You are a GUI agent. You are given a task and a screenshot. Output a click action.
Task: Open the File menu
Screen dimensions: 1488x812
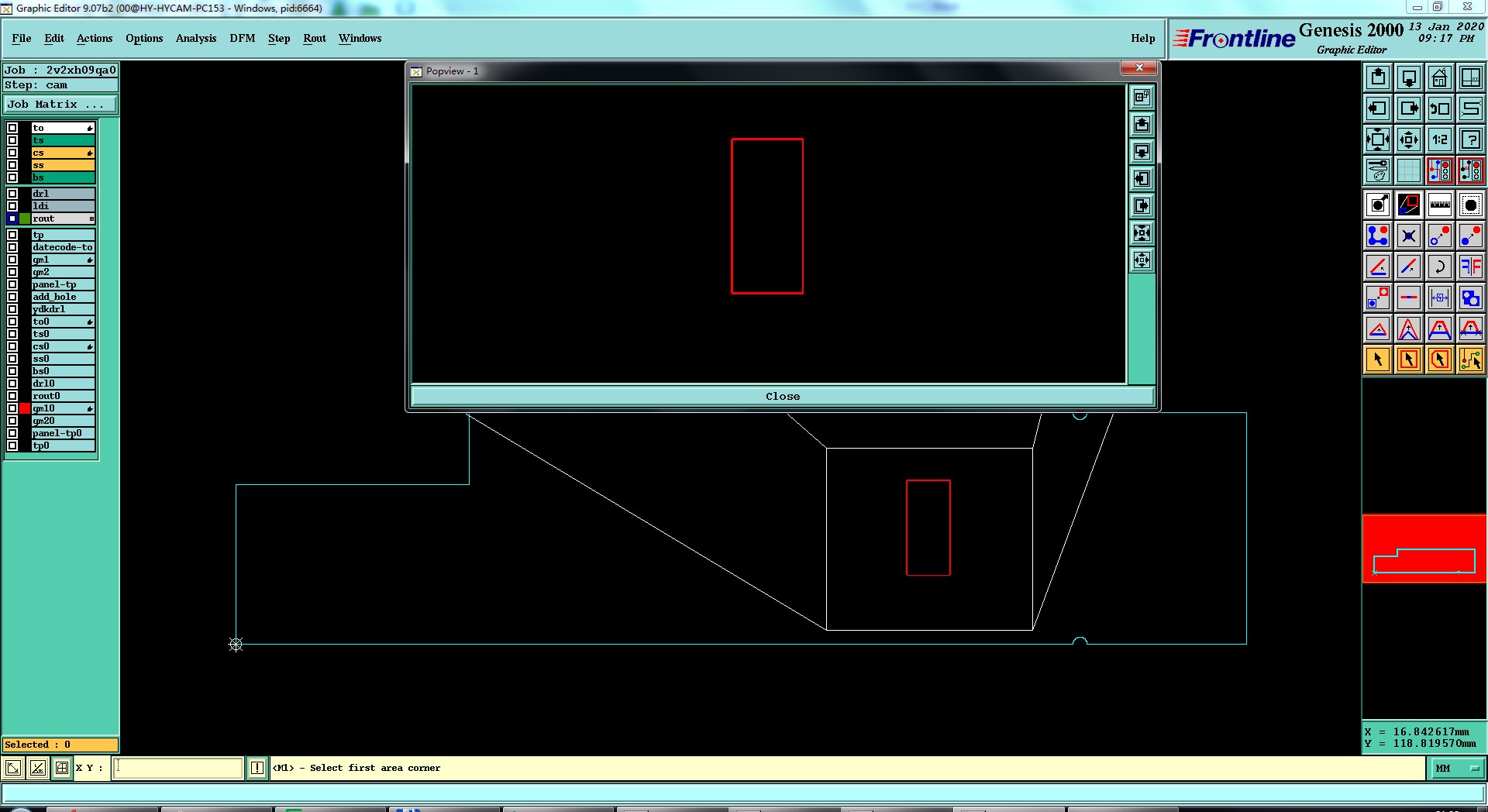pyautogui.click(x=22, y=38)
